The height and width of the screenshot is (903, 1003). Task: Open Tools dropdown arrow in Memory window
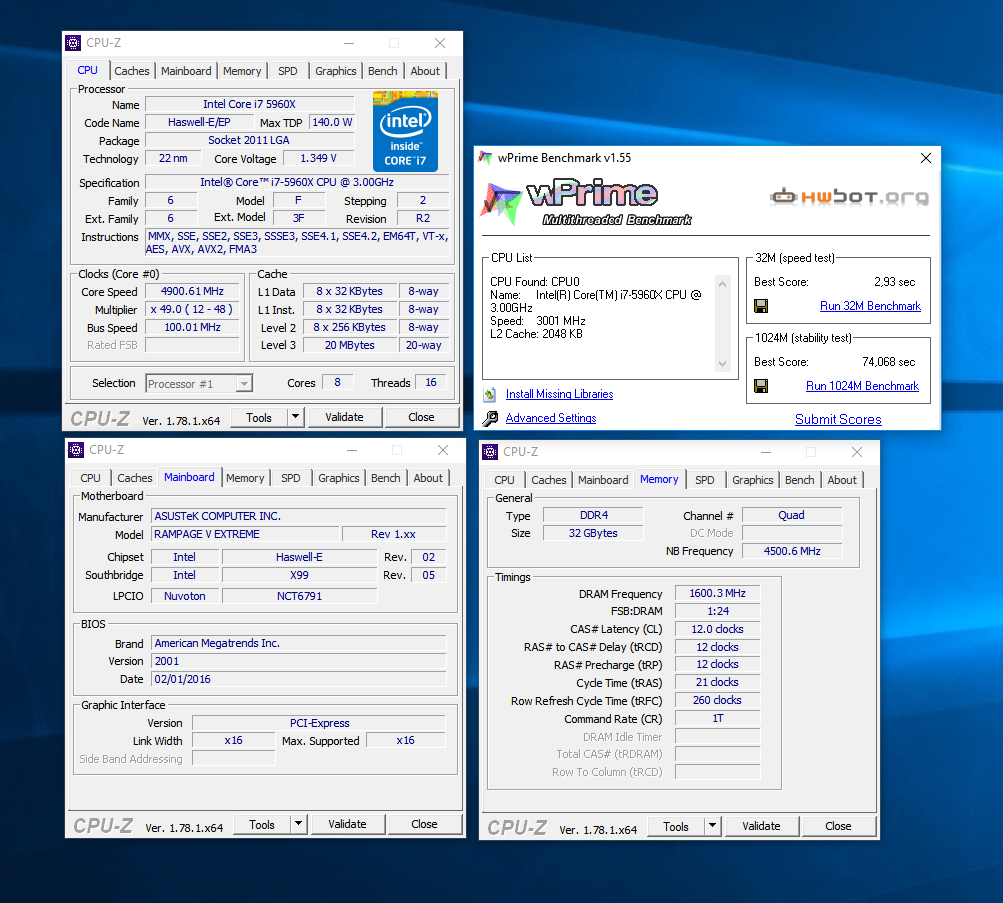tap(713, 826)
